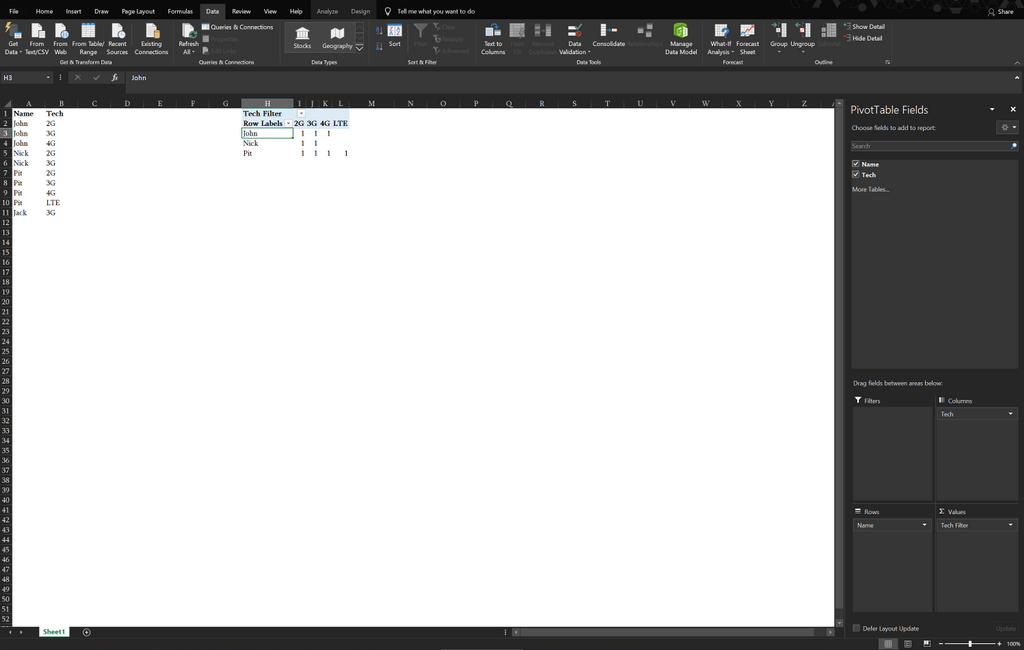
Task: Import data From Web
Action: tap(60, 39)
